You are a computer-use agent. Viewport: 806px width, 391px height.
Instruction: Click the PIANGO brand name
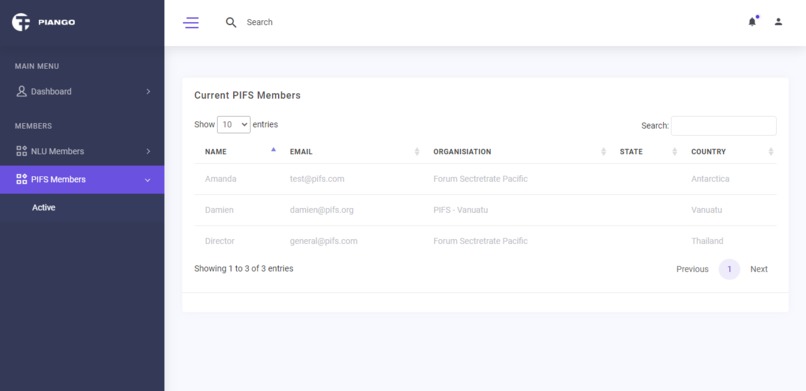tap(57, 22)
